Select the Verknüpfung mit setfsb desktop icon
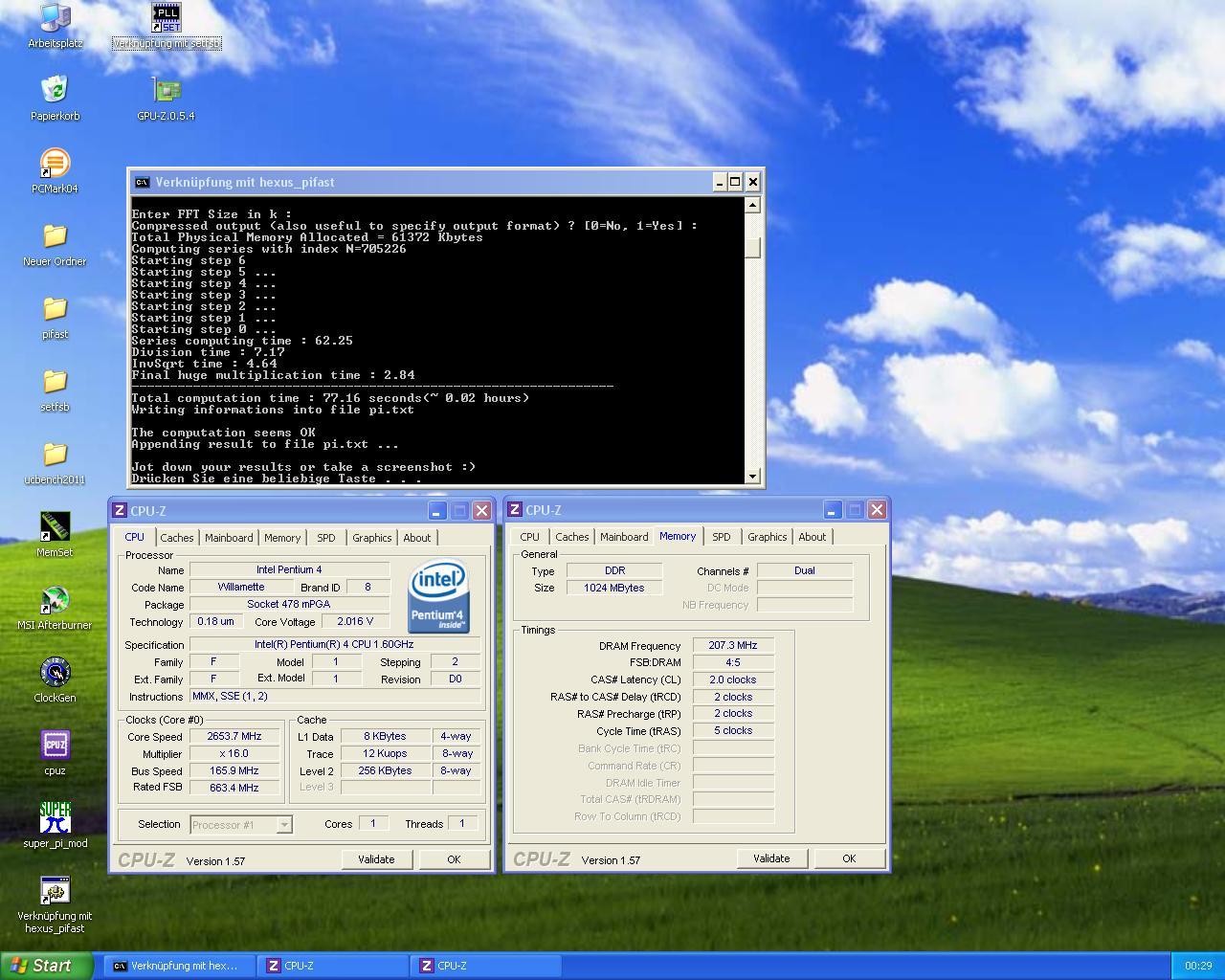 point(167,26)
